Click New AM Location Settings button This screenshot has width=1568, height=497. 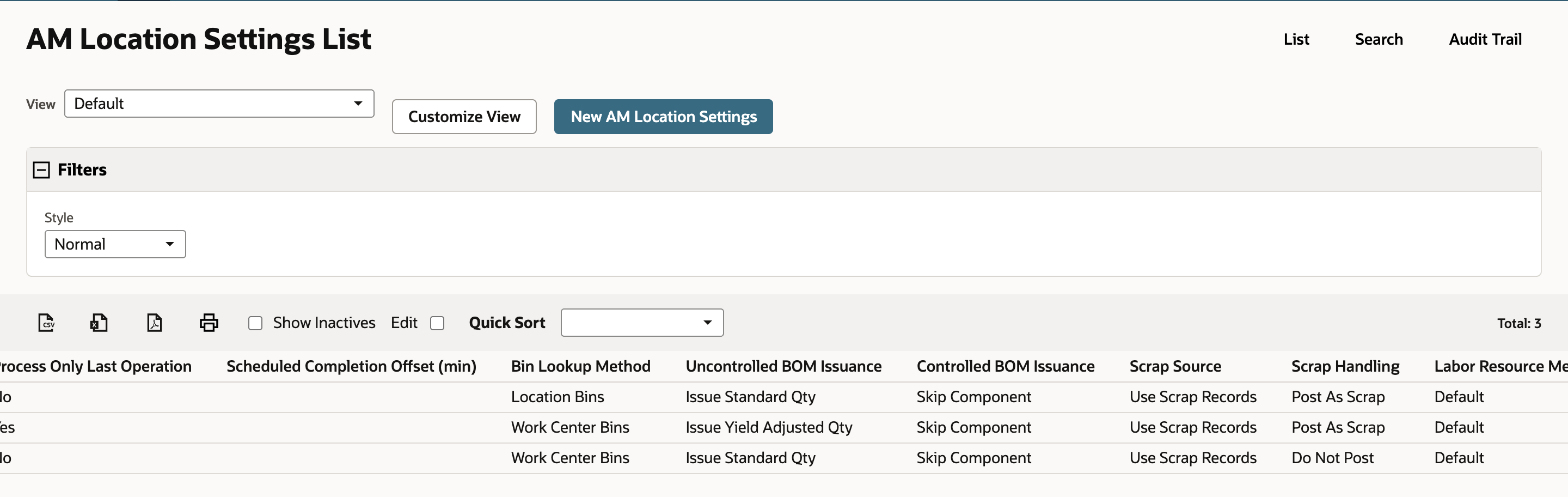664,117
